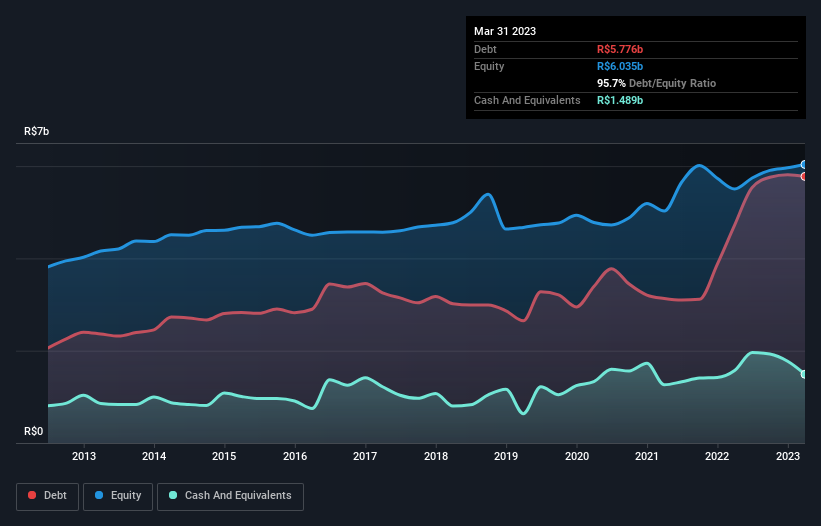
Task: Click the red Debt endpoint marker on the chart
Action: click(x=804, y=177)
